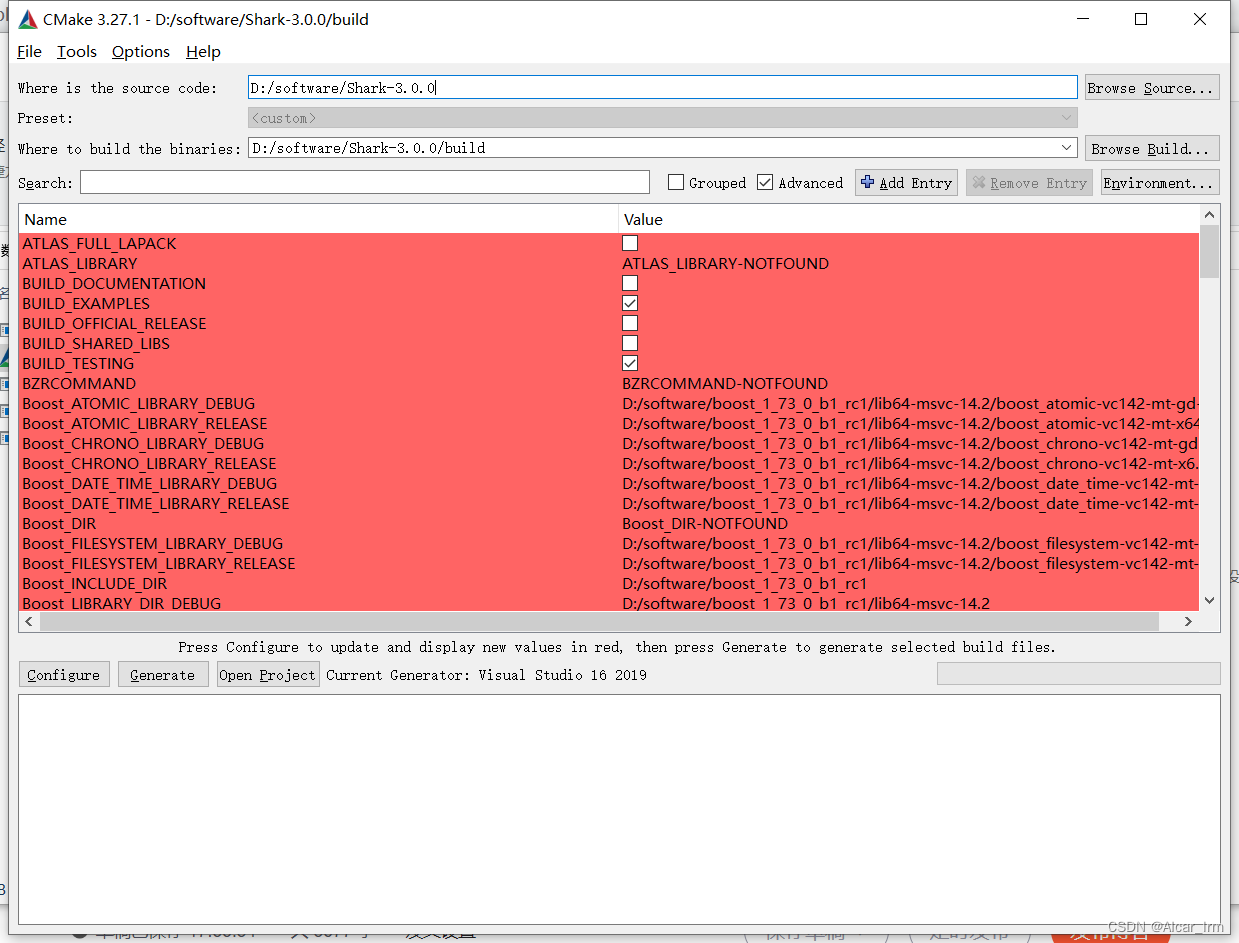Click the source code path field
Image resolution: width=1239 pixels, height=943 pixels.
[663, 88]
